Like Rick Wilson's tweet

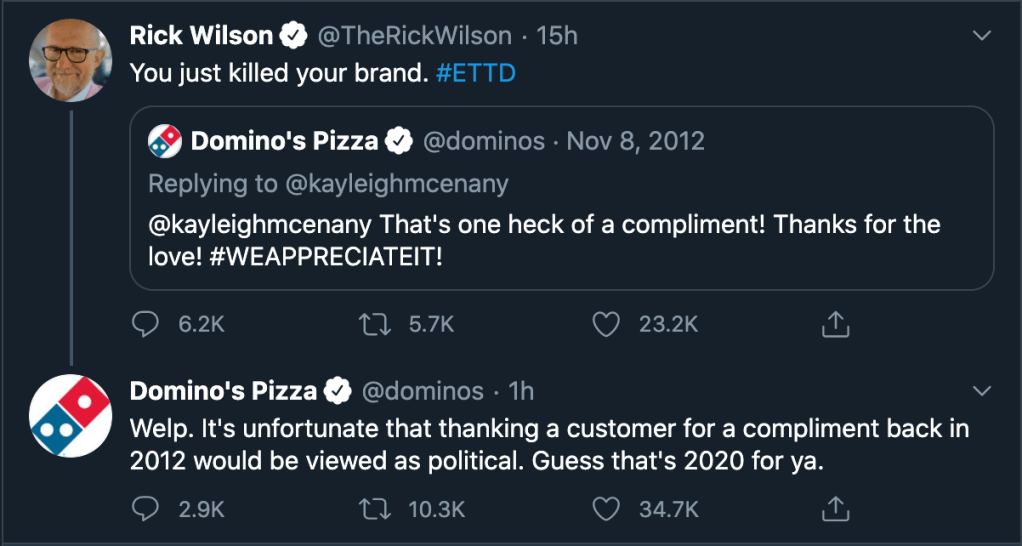pyautogui.click(x=607, y=323)
